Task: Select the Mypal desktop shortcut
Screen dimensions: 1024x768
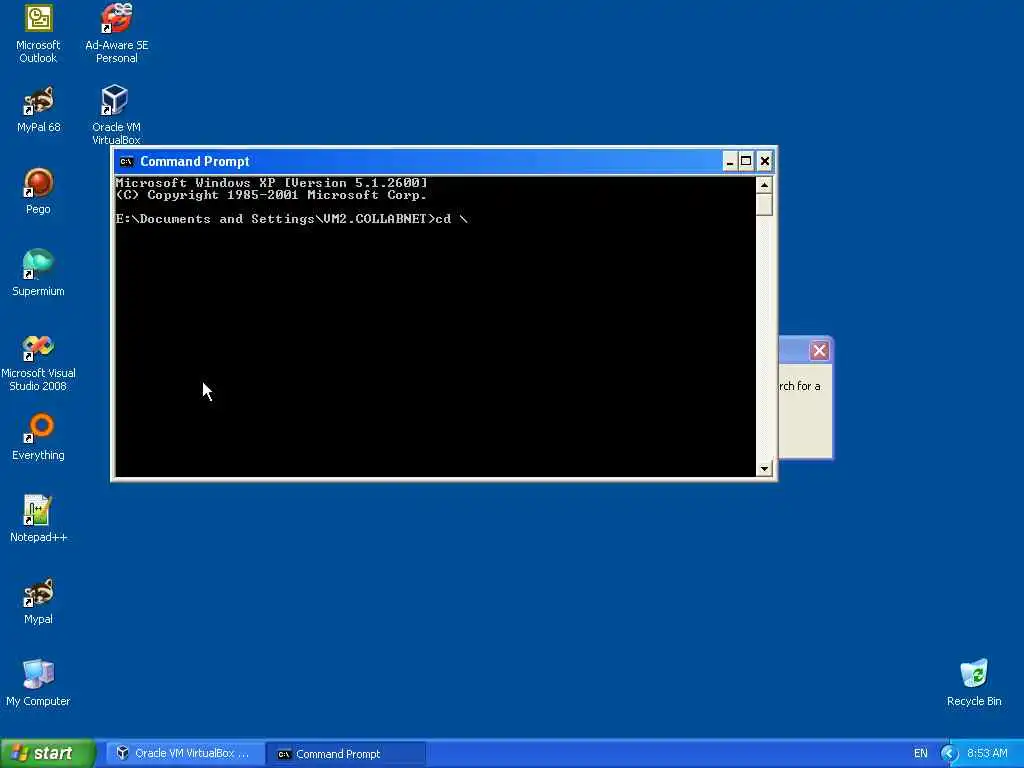Action: [x=38, y=601]
